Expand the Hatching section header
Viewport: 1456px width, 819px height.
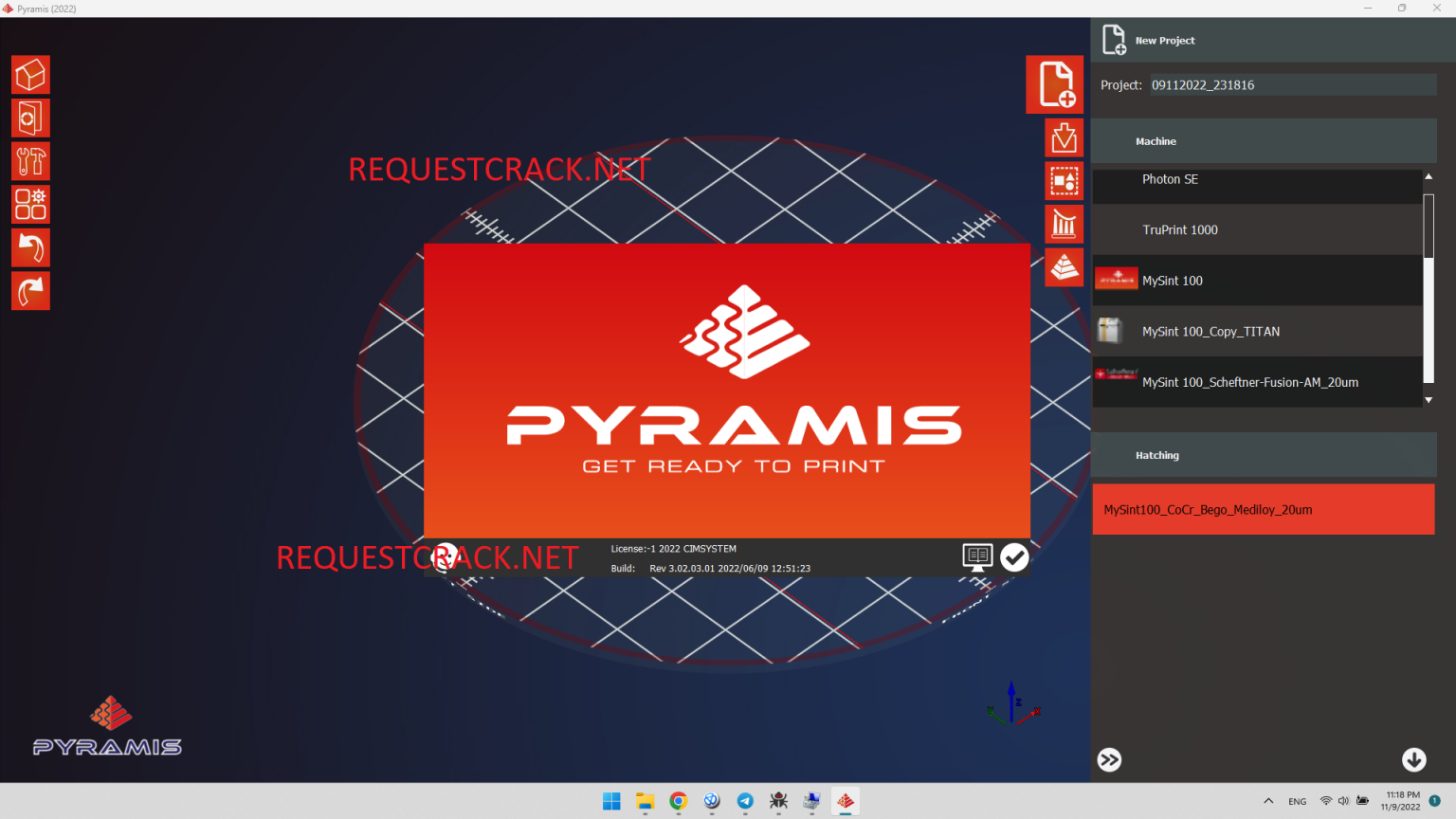[x=1264, y=454]
